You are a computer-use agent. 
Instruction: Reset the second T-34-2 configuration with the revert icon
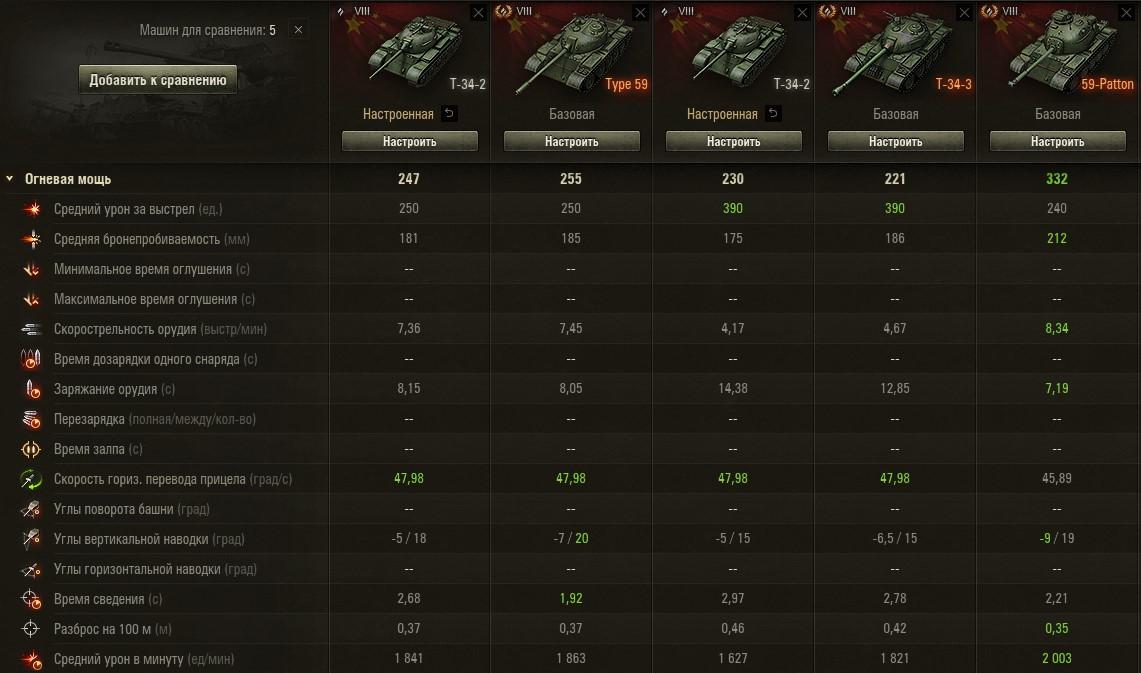(x=773, y=114)
